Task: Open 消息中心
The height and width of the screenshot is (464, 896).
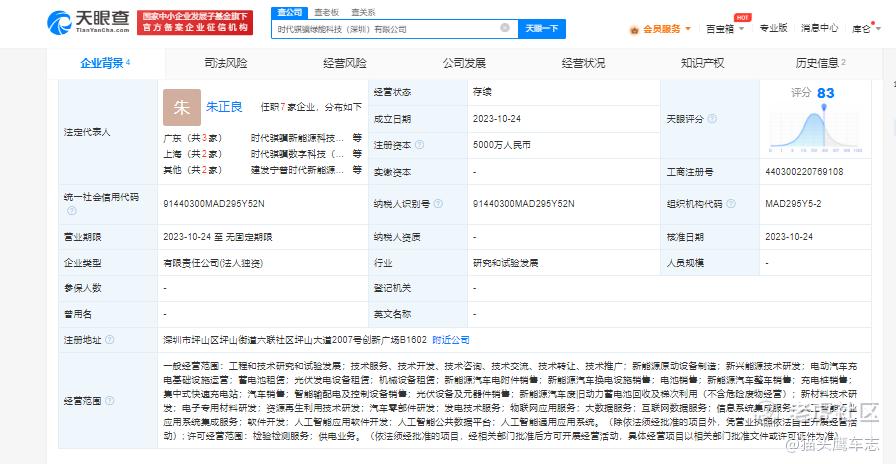Action: pyautogui.click(x=819, y=27)
